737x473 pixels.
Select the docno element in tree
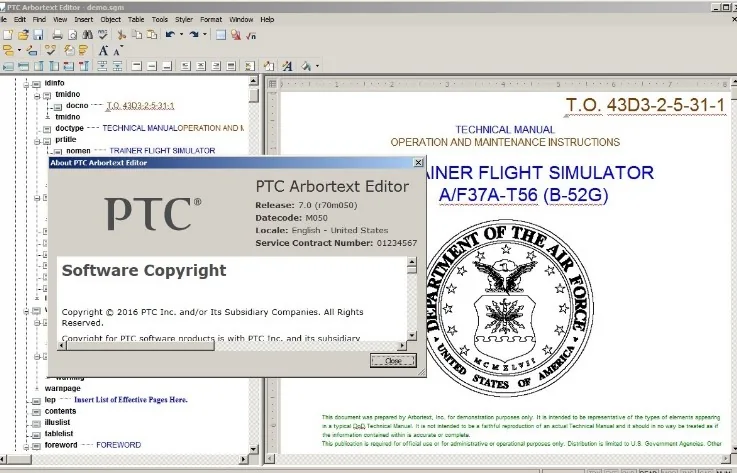pyautogui.click(x=77, y=105)
